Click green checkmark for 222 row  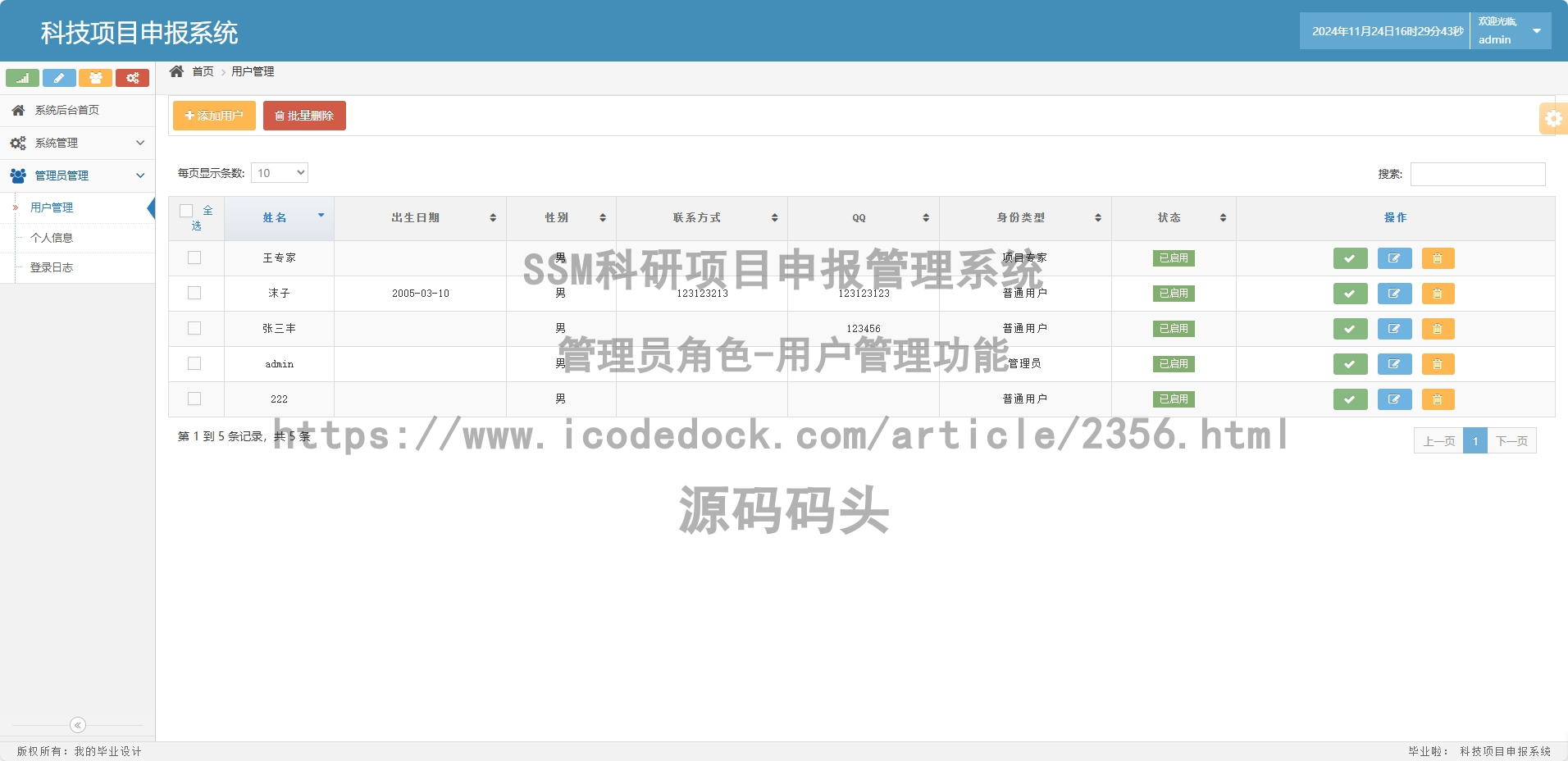tap(1350, 399)
